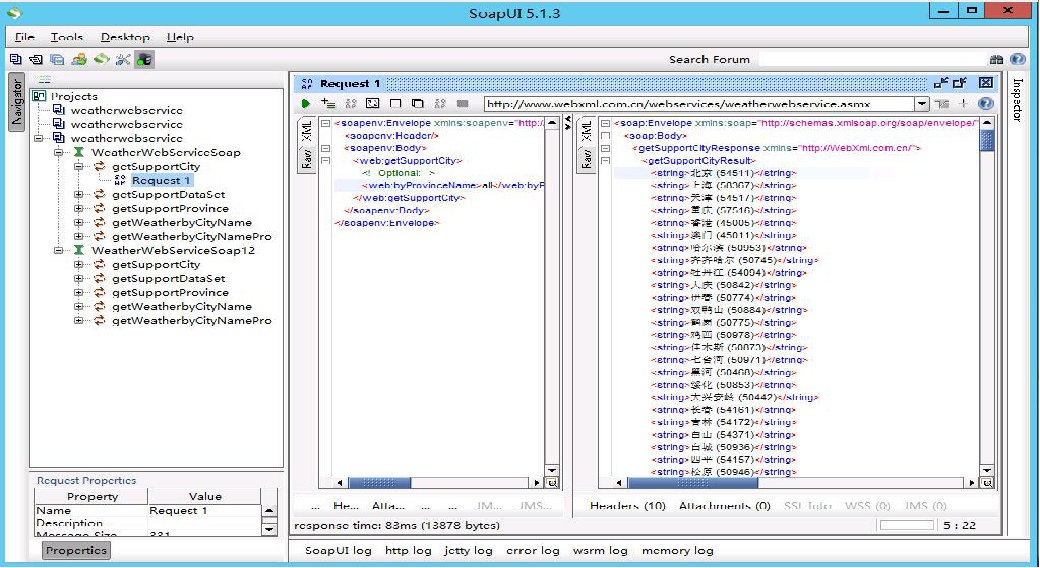
Task: Click the iconify button on Request 1 window
Action: click(x=941, y=83)
